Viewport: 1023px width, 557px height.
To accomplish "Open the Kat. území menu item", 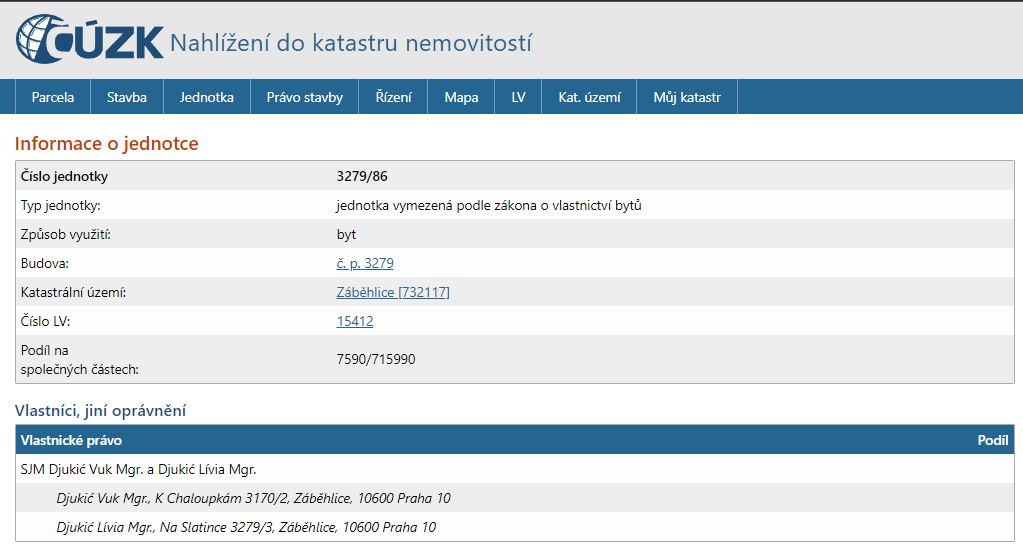I will pyautogui.click(x=589, y=97).
